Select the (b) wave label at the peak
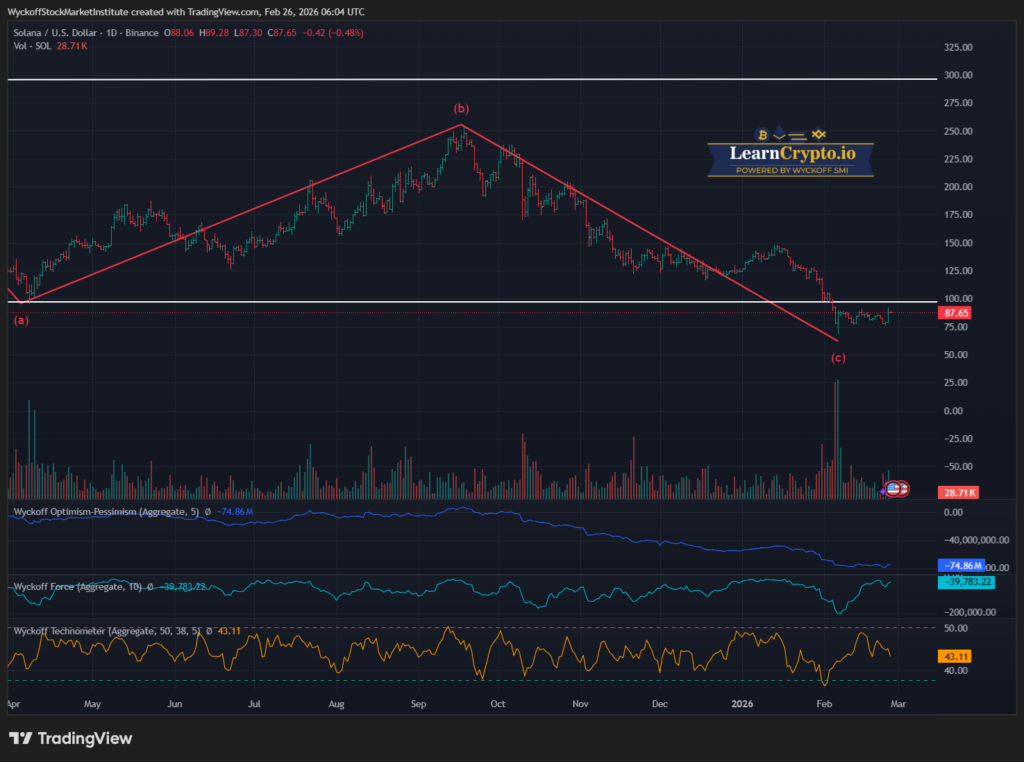Viewport: 1024px width, 762px height. point(461,108)
